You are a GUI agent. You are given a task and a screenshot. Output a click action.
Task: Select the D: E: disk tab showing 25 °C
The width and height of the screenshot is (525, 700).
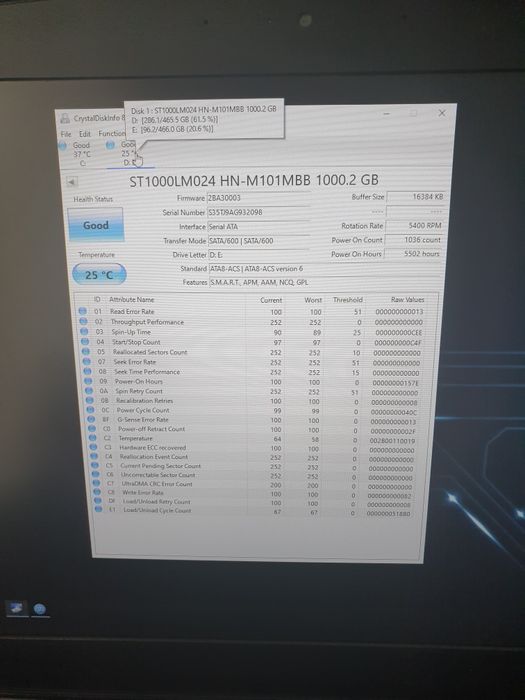click(x=128, y=154)
